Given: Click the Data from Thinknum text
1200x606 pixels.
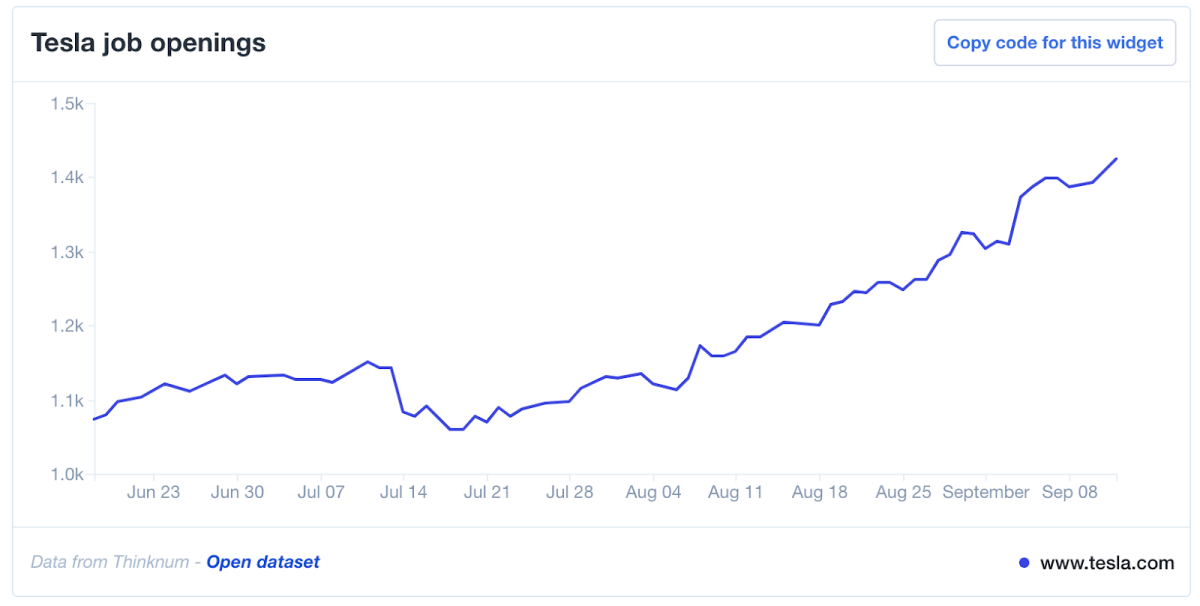Looking at the screenshot, I should [x=110, y=562].
